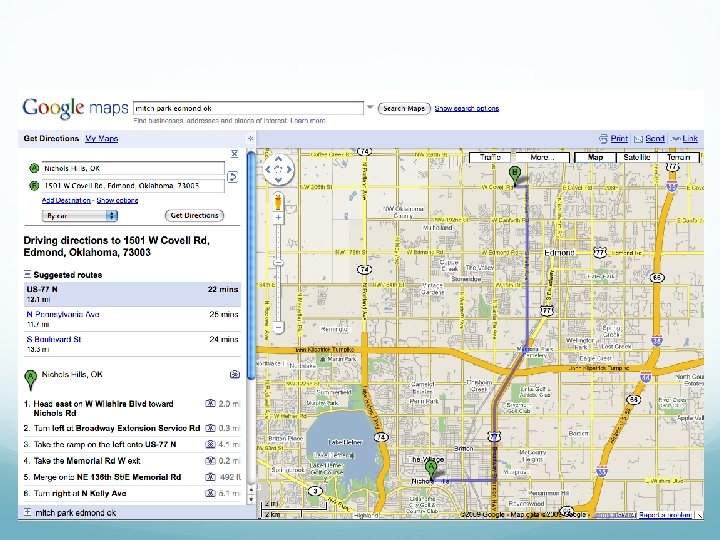Collapse the Suggested routes section

click(x=28, y=274)
